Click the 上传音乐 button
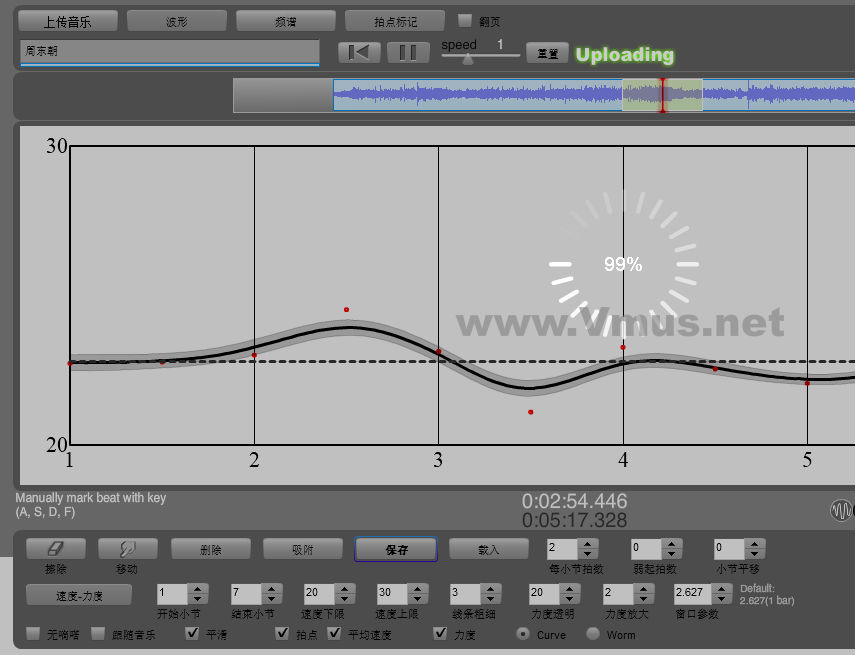This screenshot has height=655, width=855. pyautogui.click(x=68, y=21)
